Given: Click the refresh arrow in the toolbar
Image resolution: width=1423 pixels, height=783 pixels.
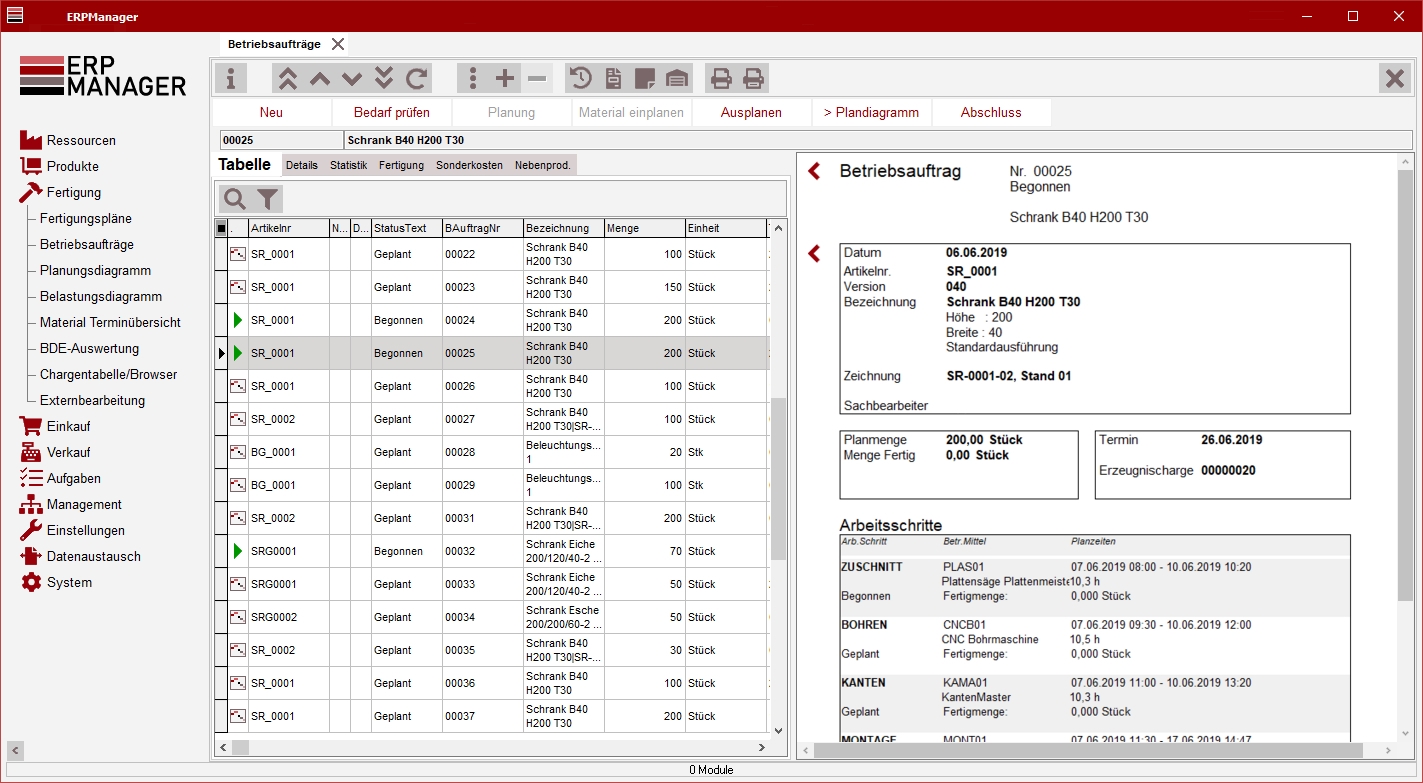Looking at the screenshot, I should click(416, 78).
